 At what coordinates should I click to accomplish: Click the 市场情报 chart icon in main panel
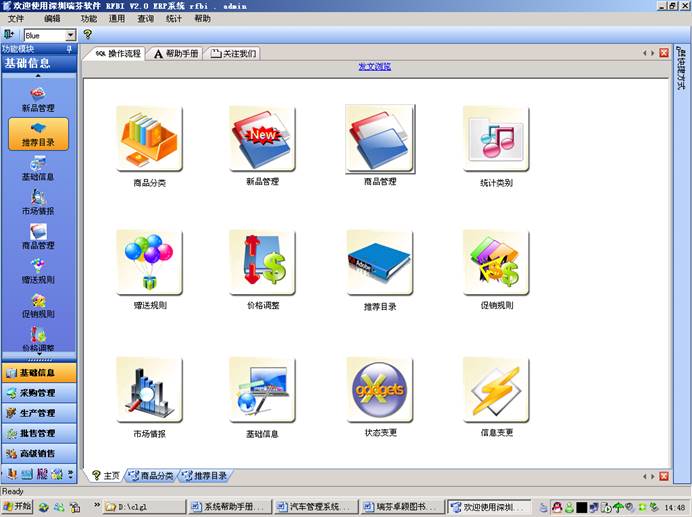149,390
